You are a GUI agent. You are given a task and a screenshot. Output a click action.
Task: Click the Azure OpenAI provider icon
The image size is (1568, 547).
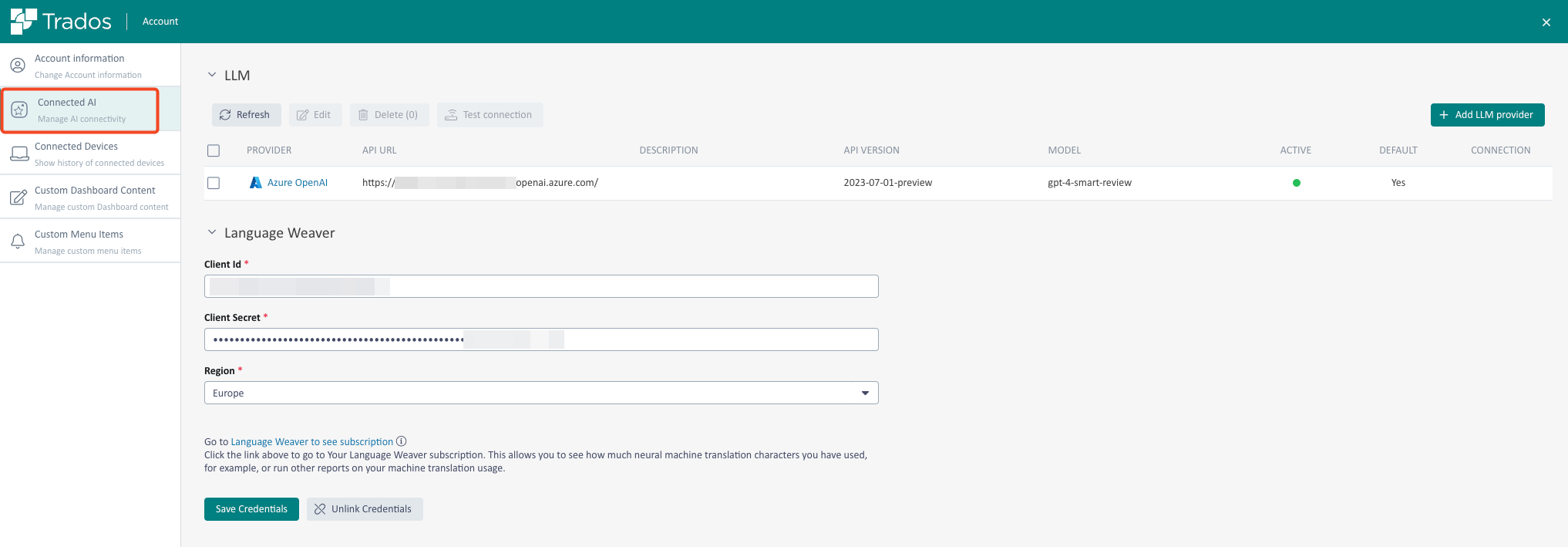pos(256,183)
